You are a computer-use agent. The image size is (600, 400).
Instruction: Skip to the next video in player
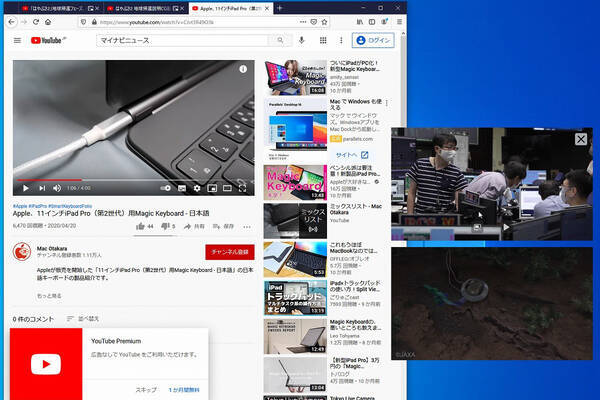click(42, 188)
